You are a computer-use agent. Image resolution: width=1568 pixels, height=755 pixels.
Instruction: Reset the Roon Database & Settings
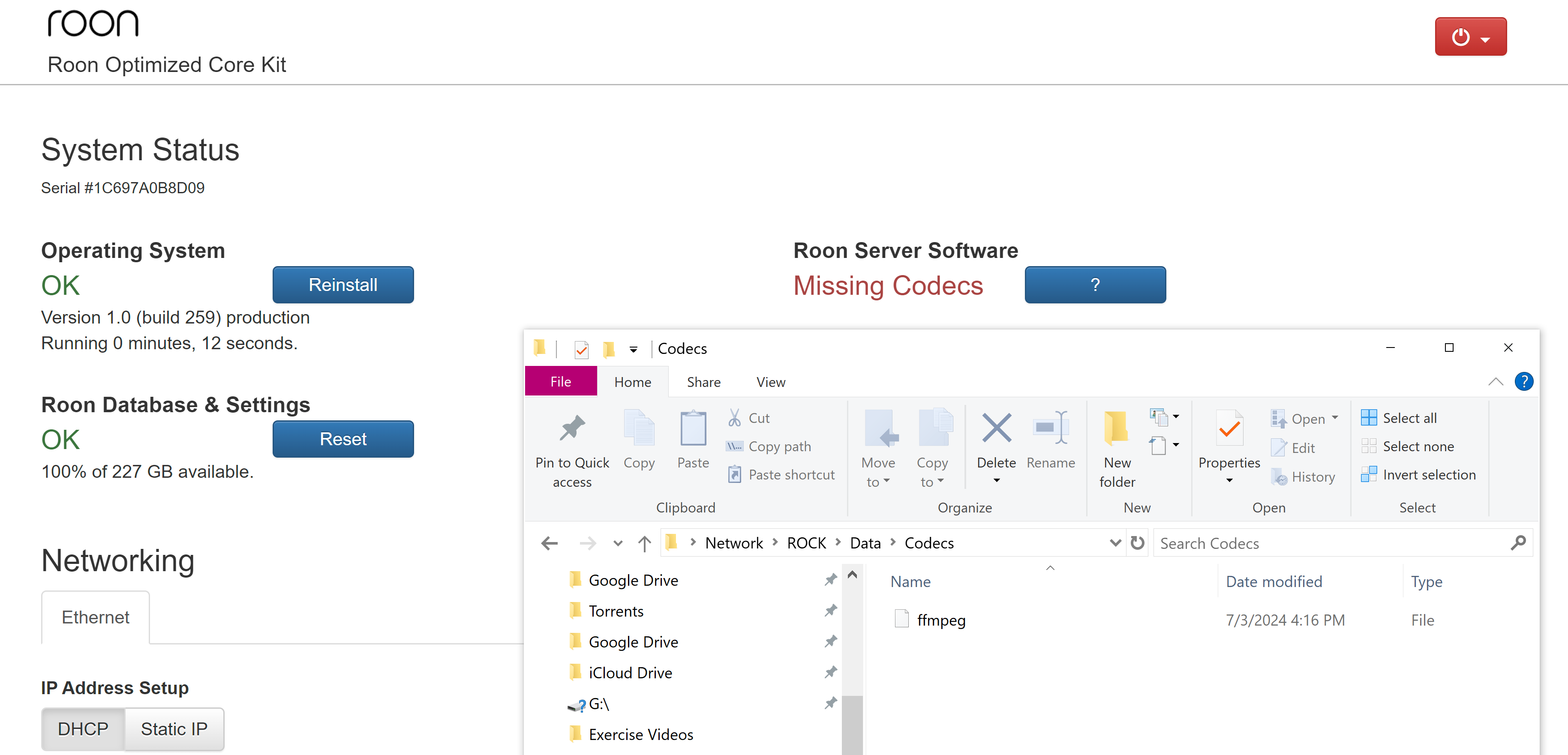342,439
